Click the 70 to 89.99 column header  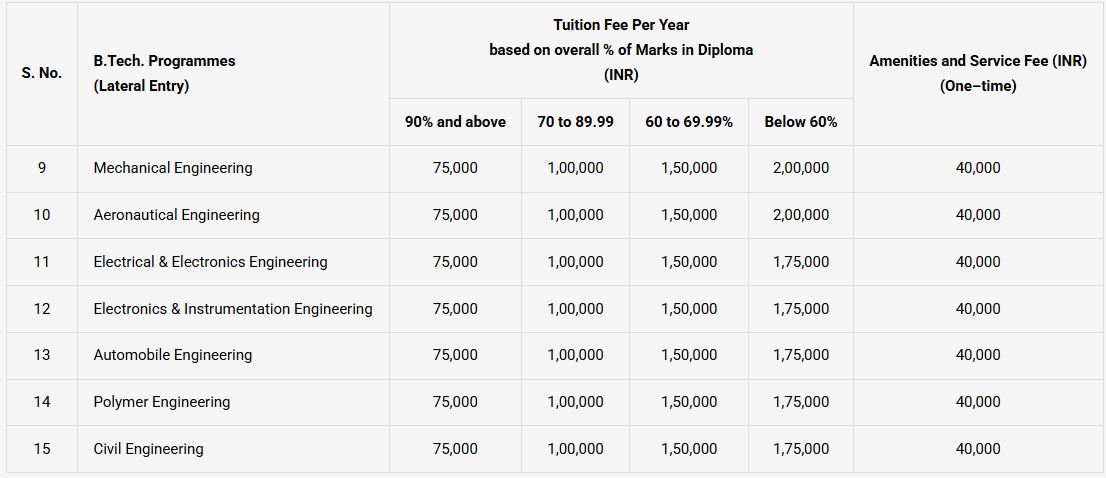pos(575,122)
